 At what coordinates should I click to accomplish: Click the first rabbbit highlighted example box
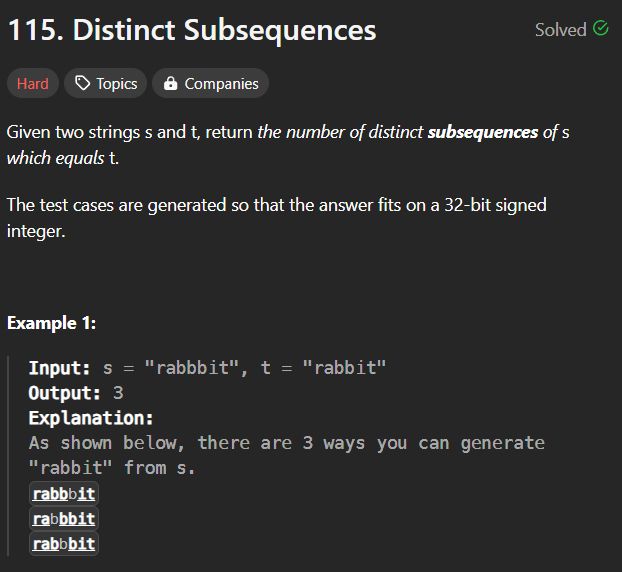point(64,494)
